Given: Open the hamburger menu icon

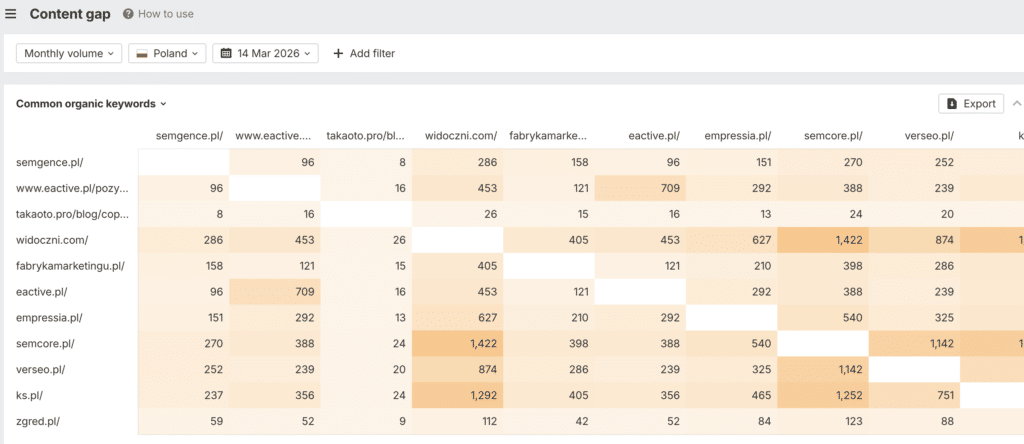Looking at the screenshot, I should (x=10, y=14).
